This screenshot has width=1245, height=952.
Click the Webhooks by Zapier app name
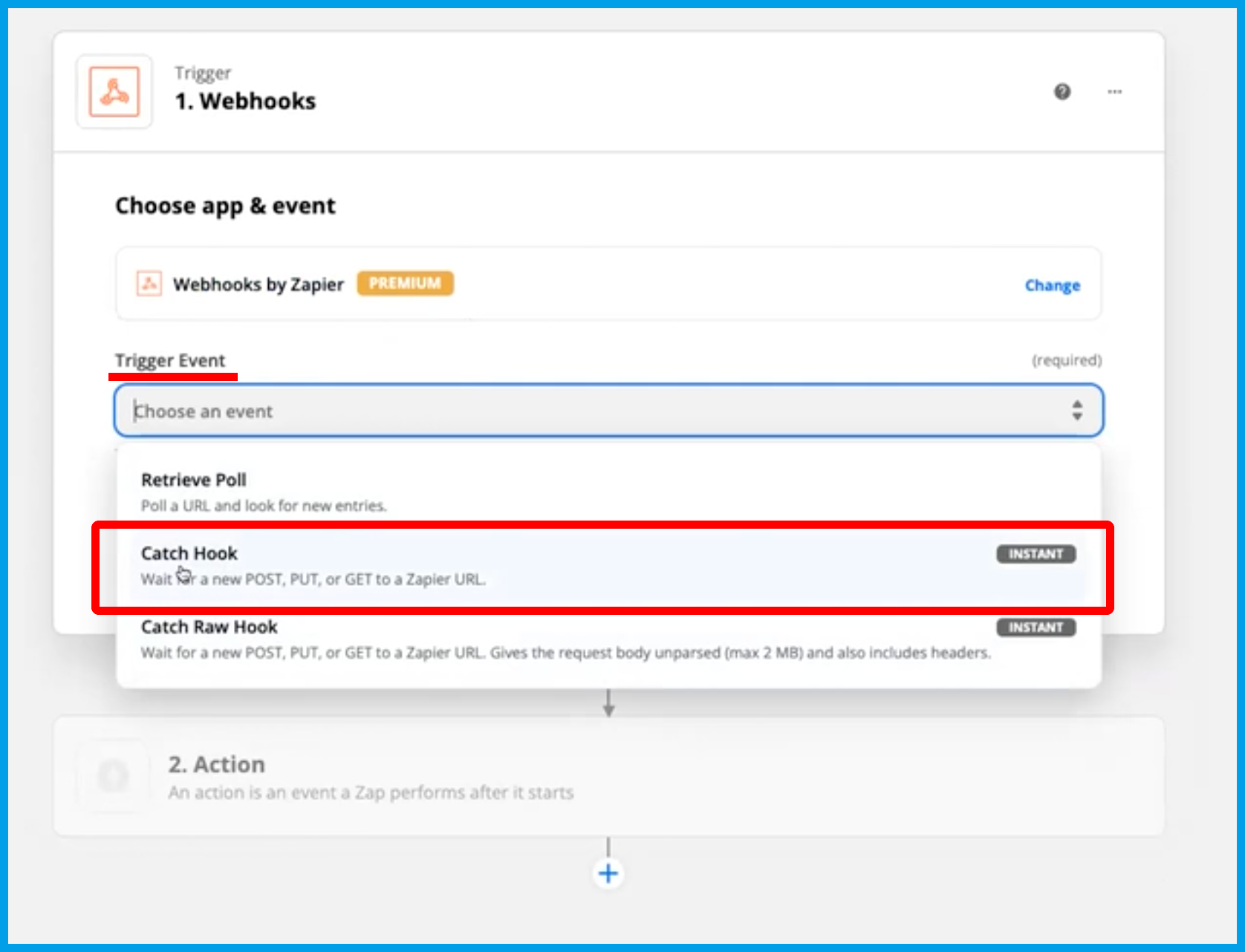(258, 284)
